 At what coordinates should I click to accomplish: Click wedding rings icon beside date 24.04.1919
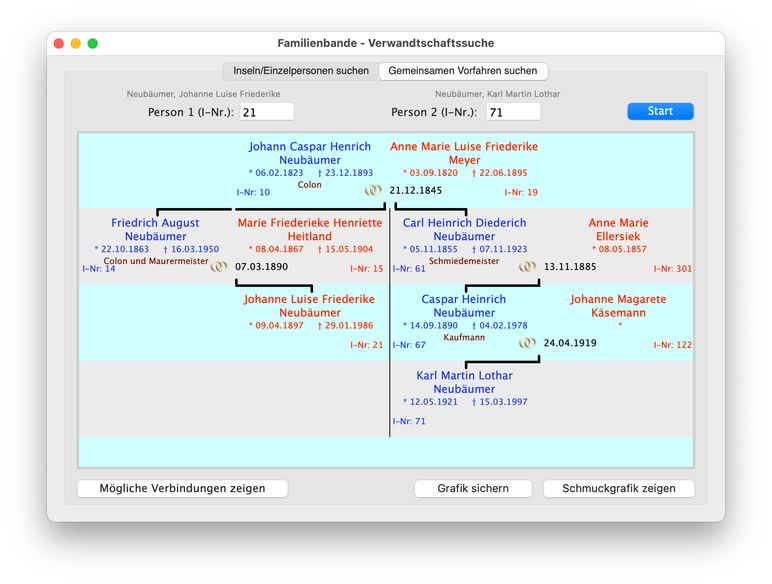click(527, 343)
